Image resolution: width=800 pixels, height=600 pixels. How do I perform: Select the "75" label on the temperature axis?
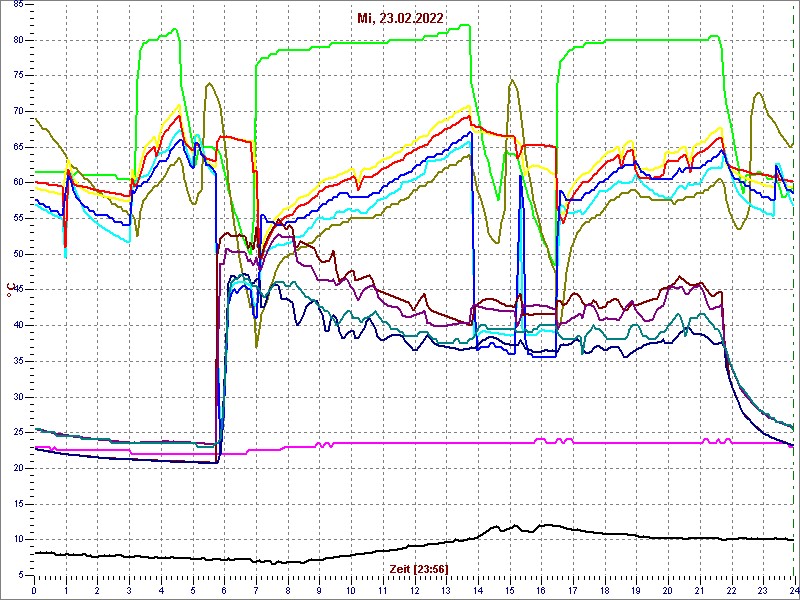(18, 76)
